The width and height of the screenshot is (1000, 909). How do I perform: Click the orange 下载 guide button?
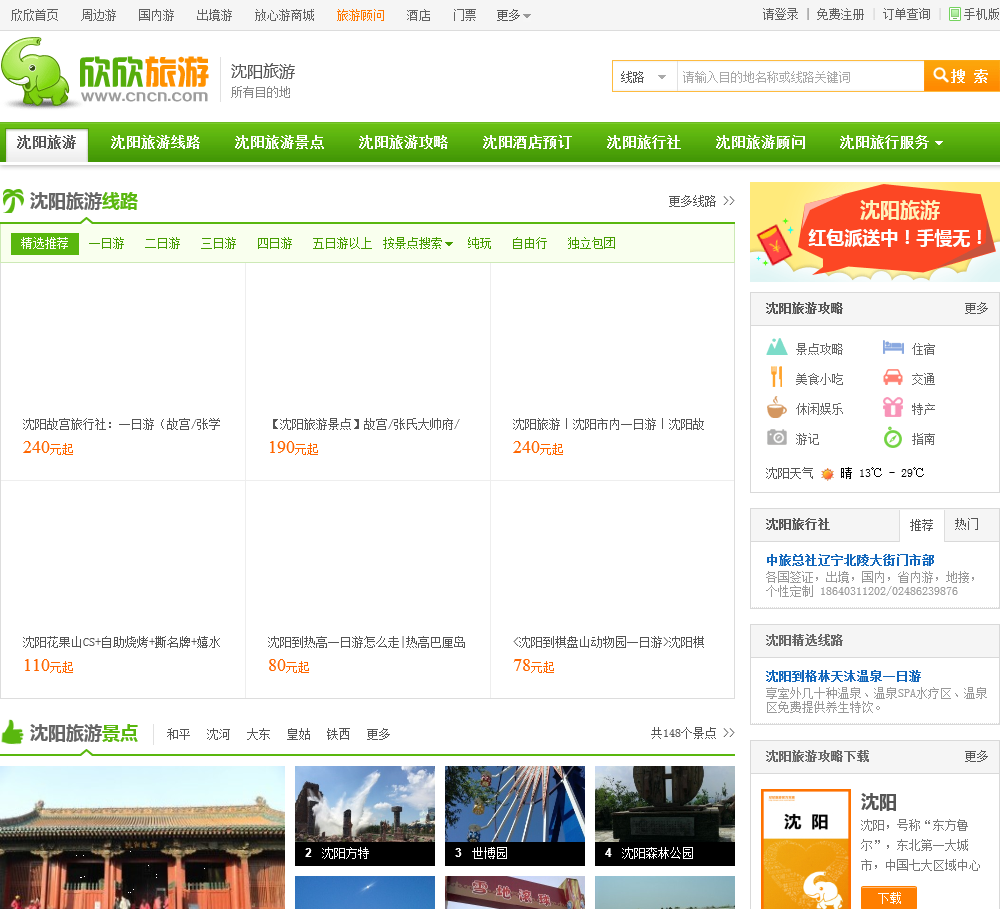tap(889, 897)
